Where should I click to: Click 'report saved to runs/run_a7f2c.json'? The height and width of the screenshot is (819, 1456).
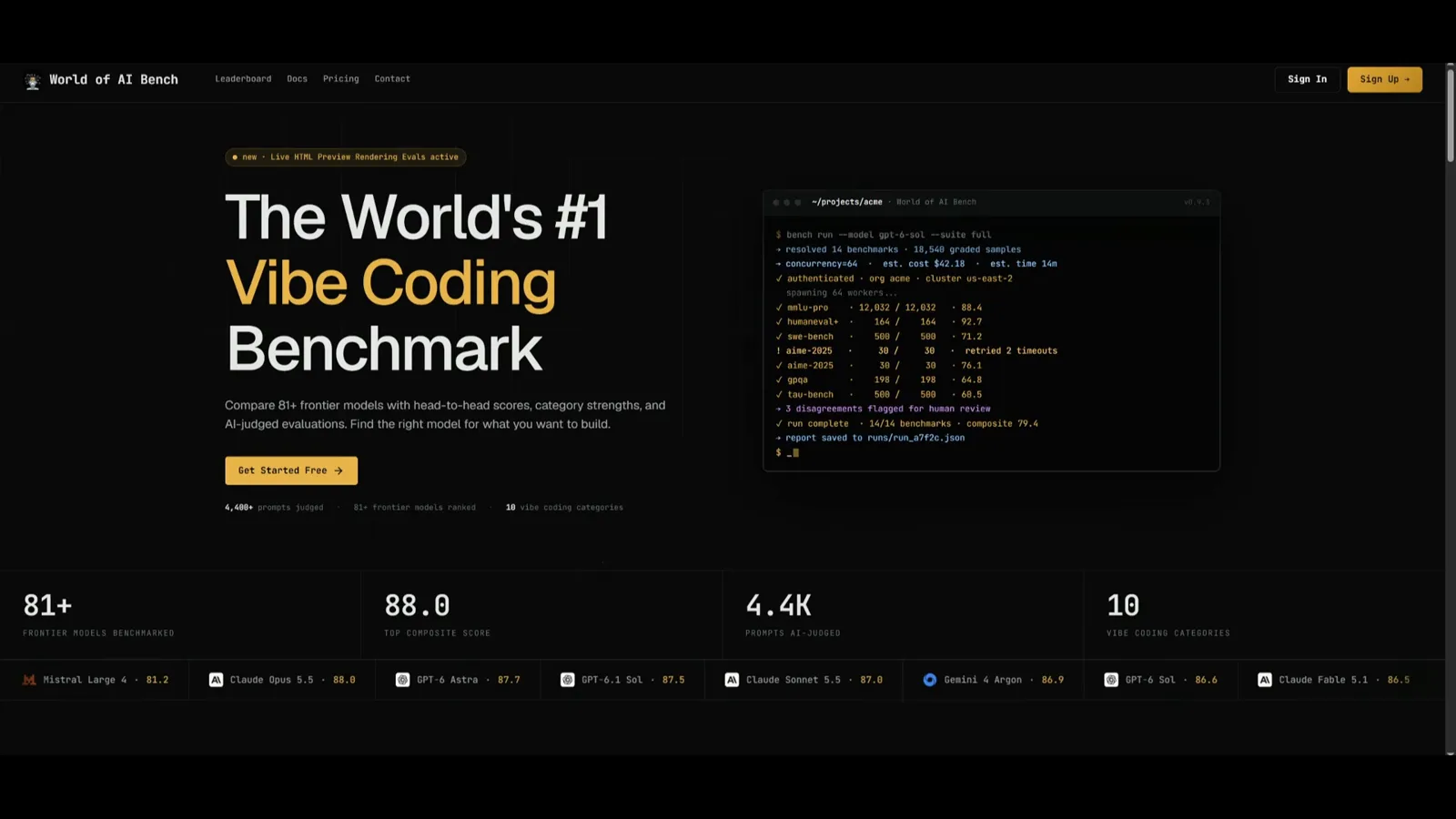(x=870, y=439)
